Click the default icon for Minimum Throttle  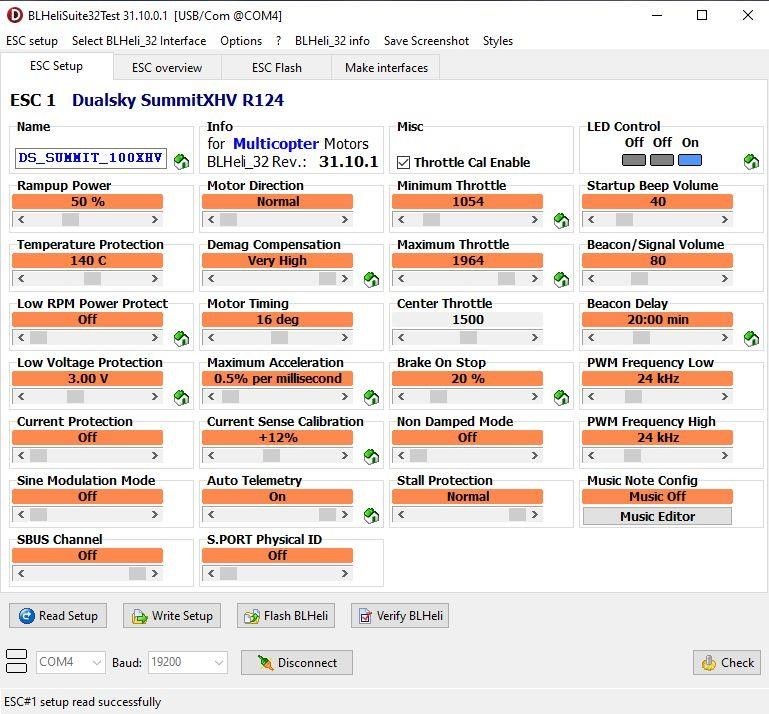pyautogui.click(x=561, y=220)
